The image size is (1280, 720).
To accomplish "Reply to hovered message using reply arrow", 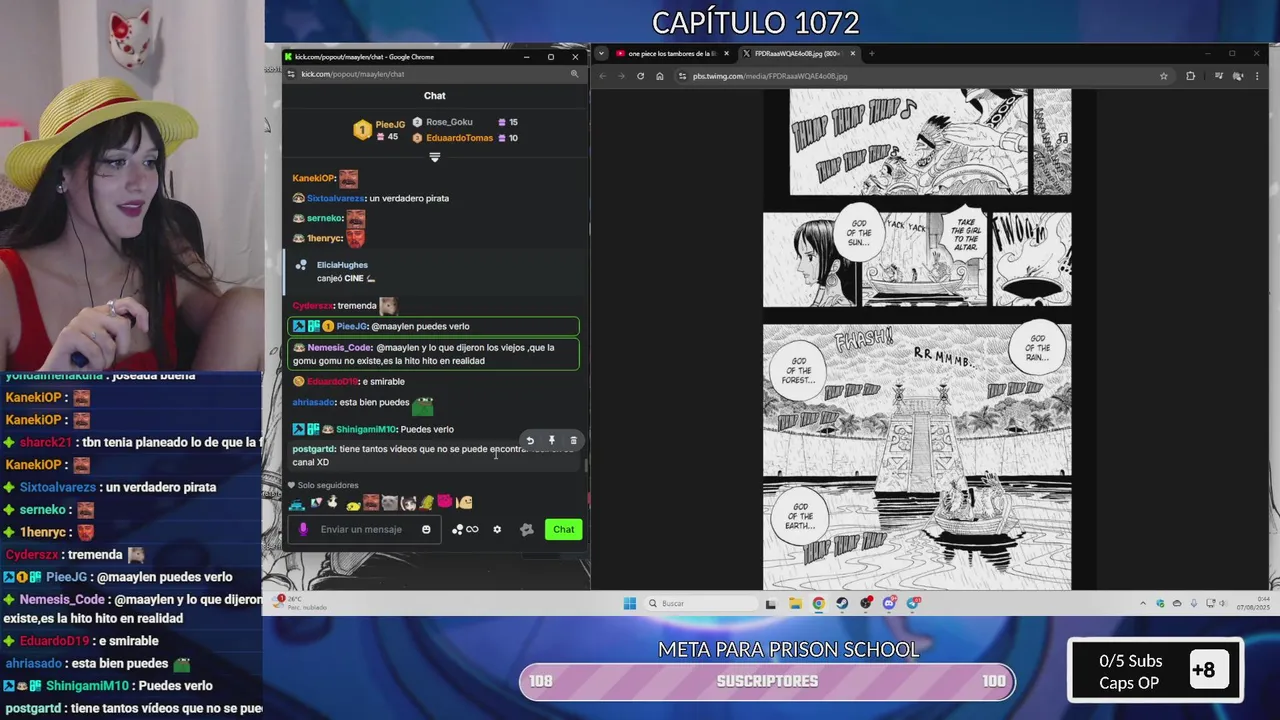I will click(x=530, y=440).
